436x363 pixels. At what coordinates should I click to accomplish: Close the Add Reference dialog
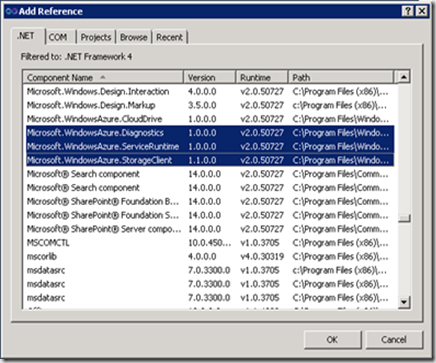click(422, 11)
